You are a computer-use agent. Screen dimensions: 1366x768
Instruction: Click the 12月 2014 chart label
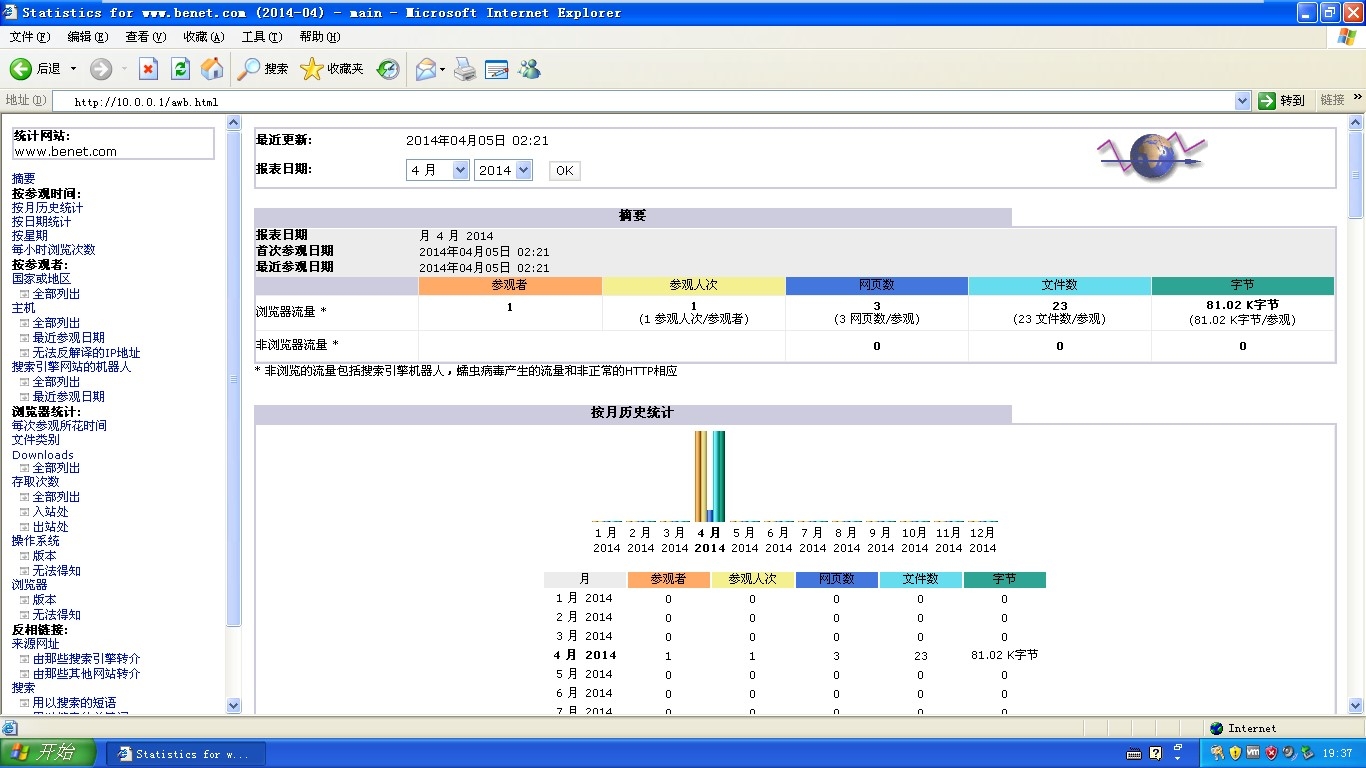pos(983,540)
